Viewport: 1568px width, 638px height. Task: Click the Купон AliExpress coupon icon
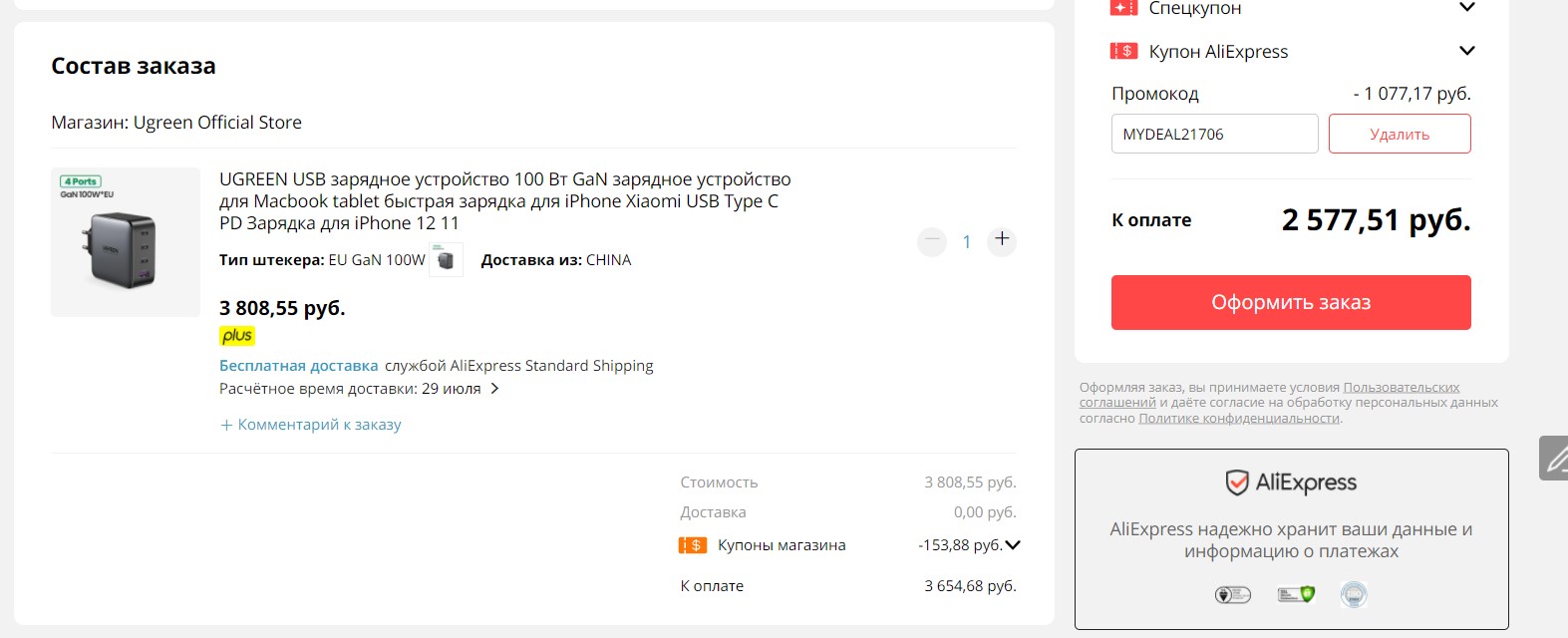tap(1123, 51)
